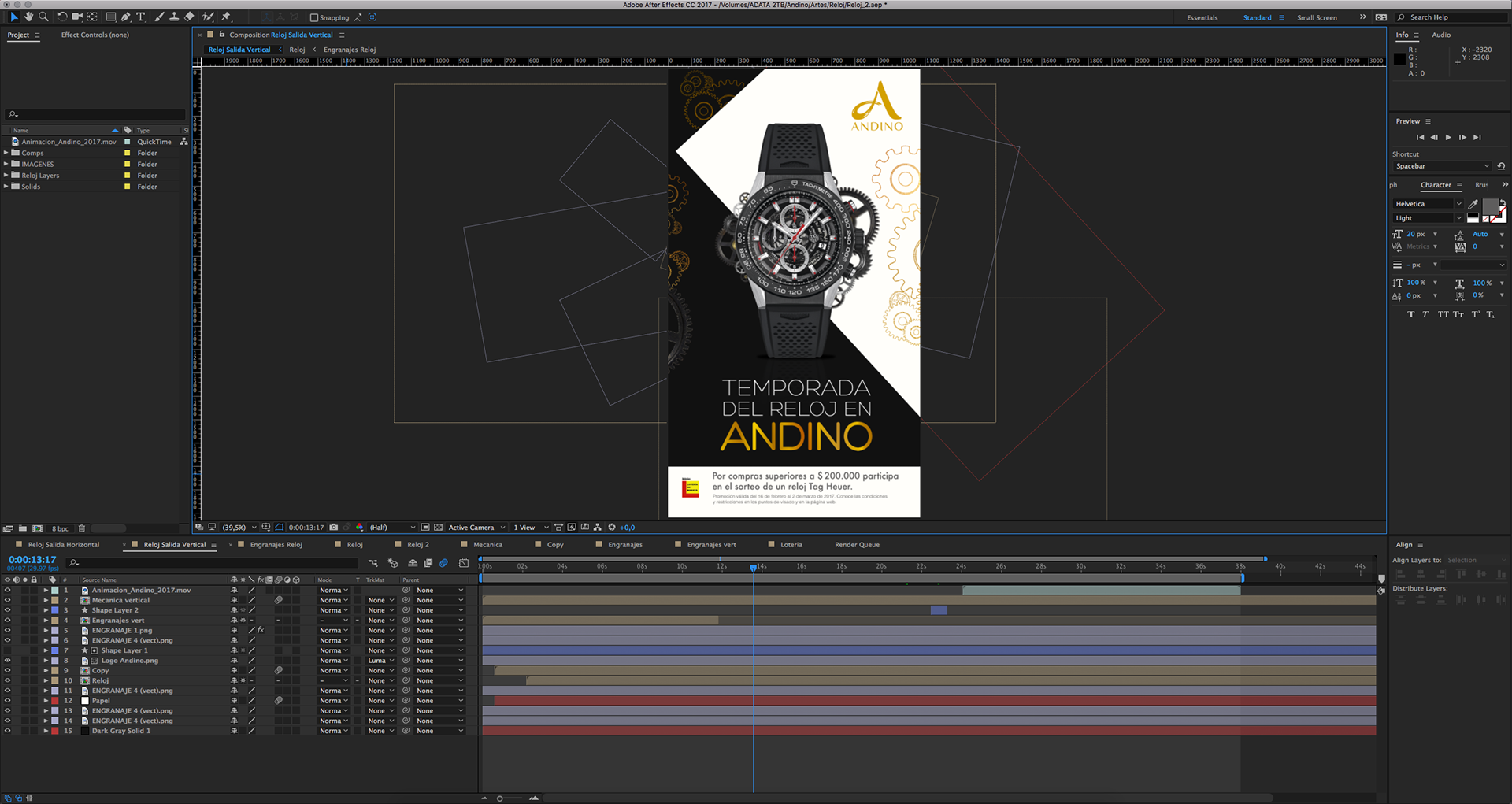This screenshot has width=1512, height=804.
Task: Hide Papel layer in timeline
Action: click(x=7, y=701)
